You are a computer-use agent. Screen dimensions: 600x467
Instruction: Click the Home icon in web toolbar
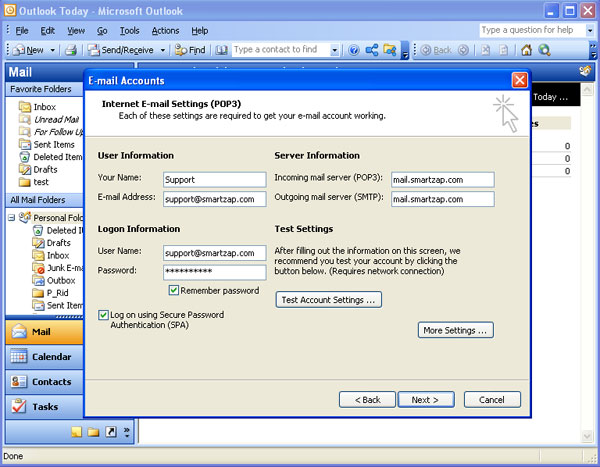click(527, 50)
